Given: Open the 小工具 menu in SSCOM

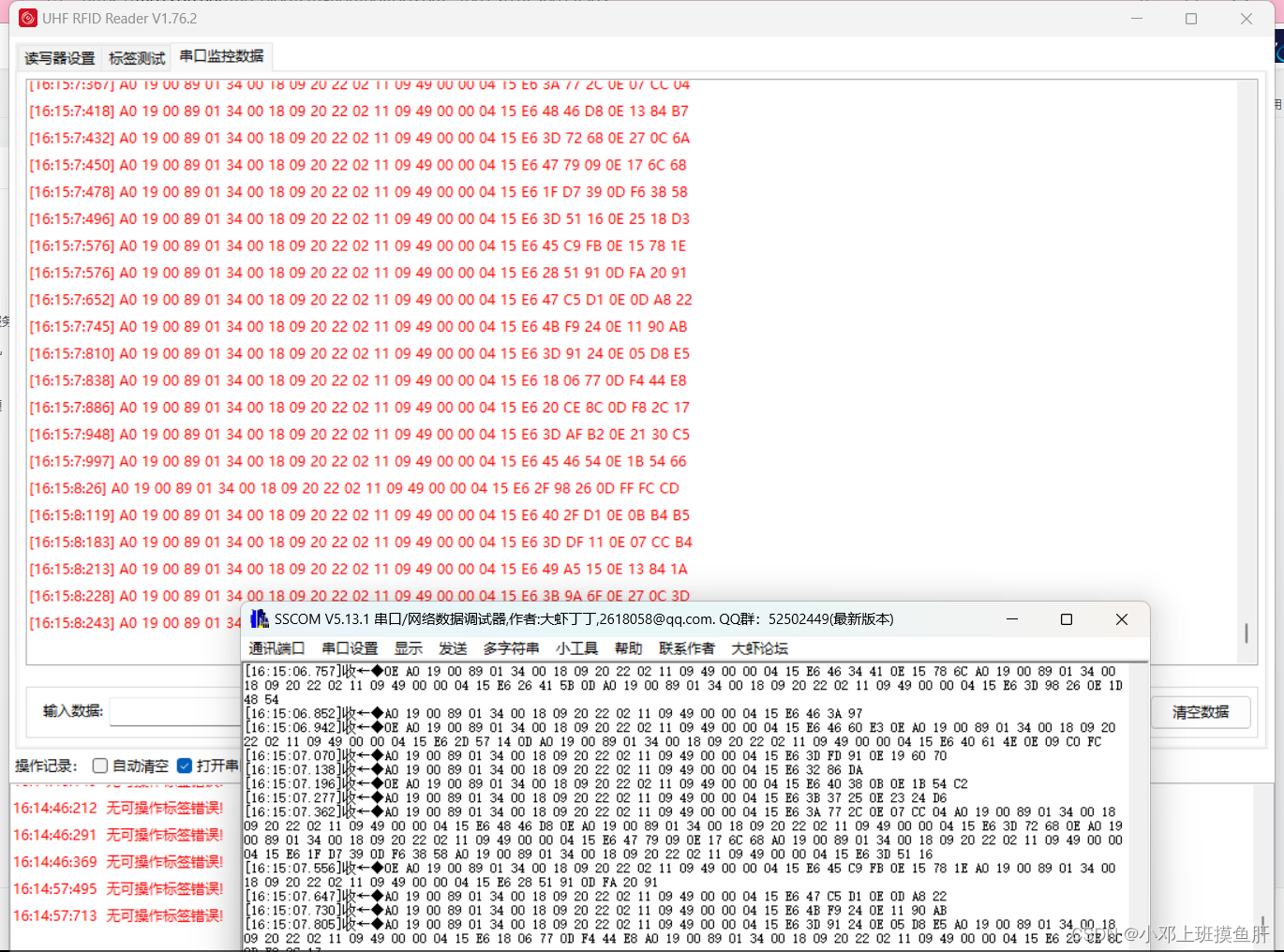Looking at the screenshot, I should 576,648.
